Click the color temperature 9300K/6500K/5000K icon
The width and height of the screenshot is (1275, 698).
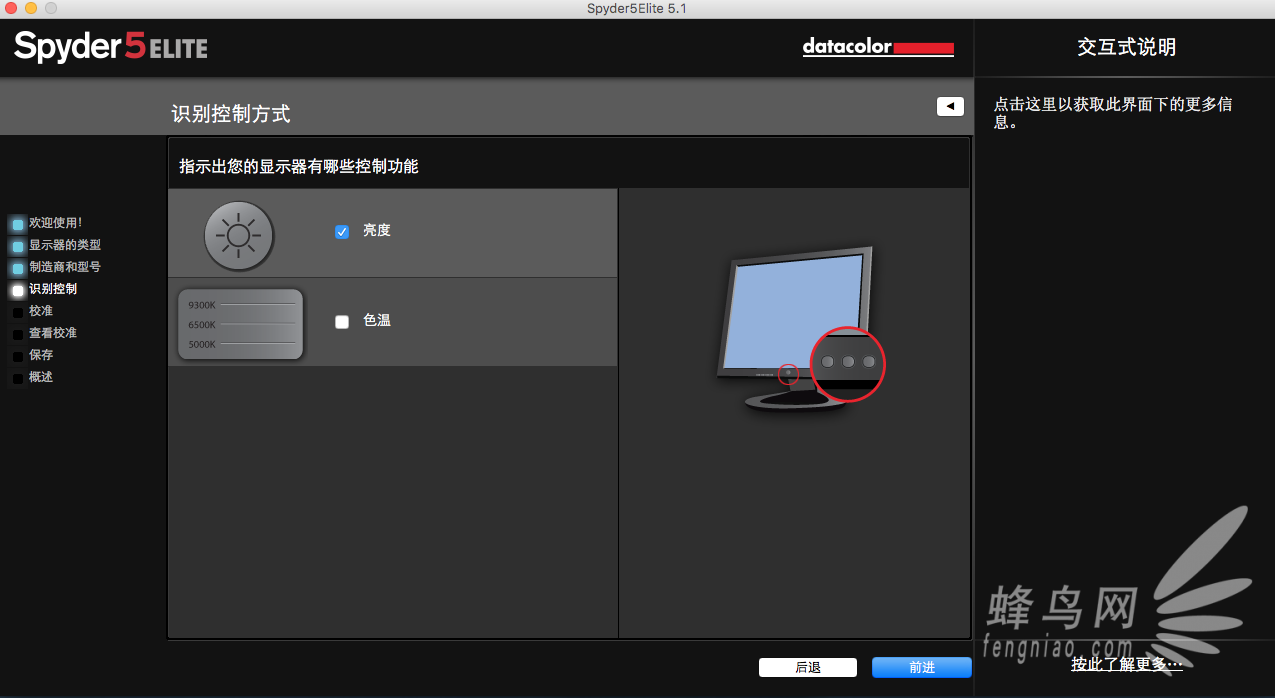(x=240, y=324)
